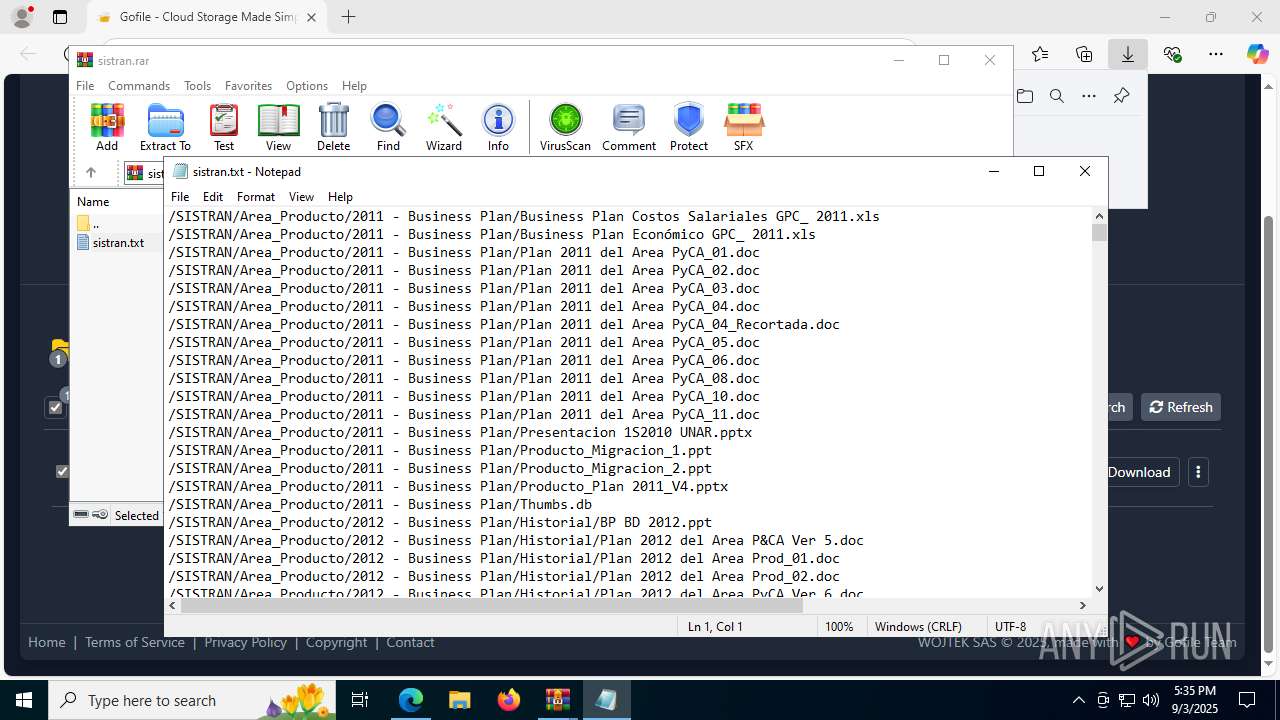The height and width of the screenshot is (720, 1280).
Task: Open Tab actions menu in Edge
Action: [x=60, y=17]
